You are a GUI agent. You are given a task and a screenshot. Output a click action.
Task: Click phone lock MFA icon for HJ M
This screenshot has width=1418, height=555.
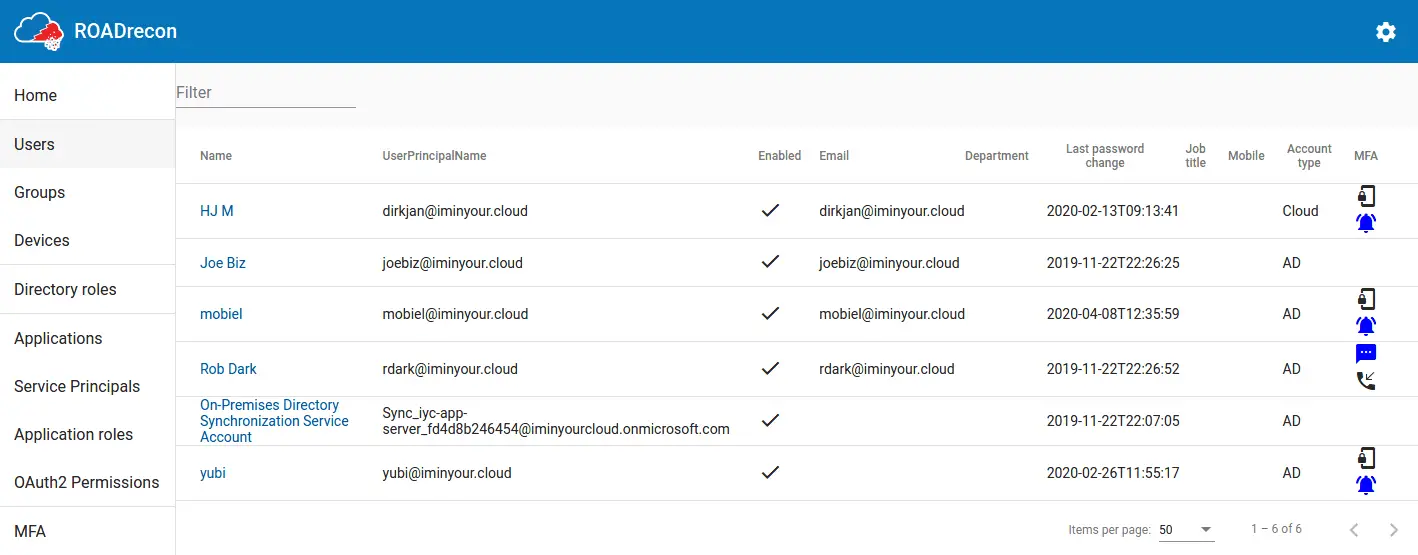pyautogui.click(x=1366, y=196)
